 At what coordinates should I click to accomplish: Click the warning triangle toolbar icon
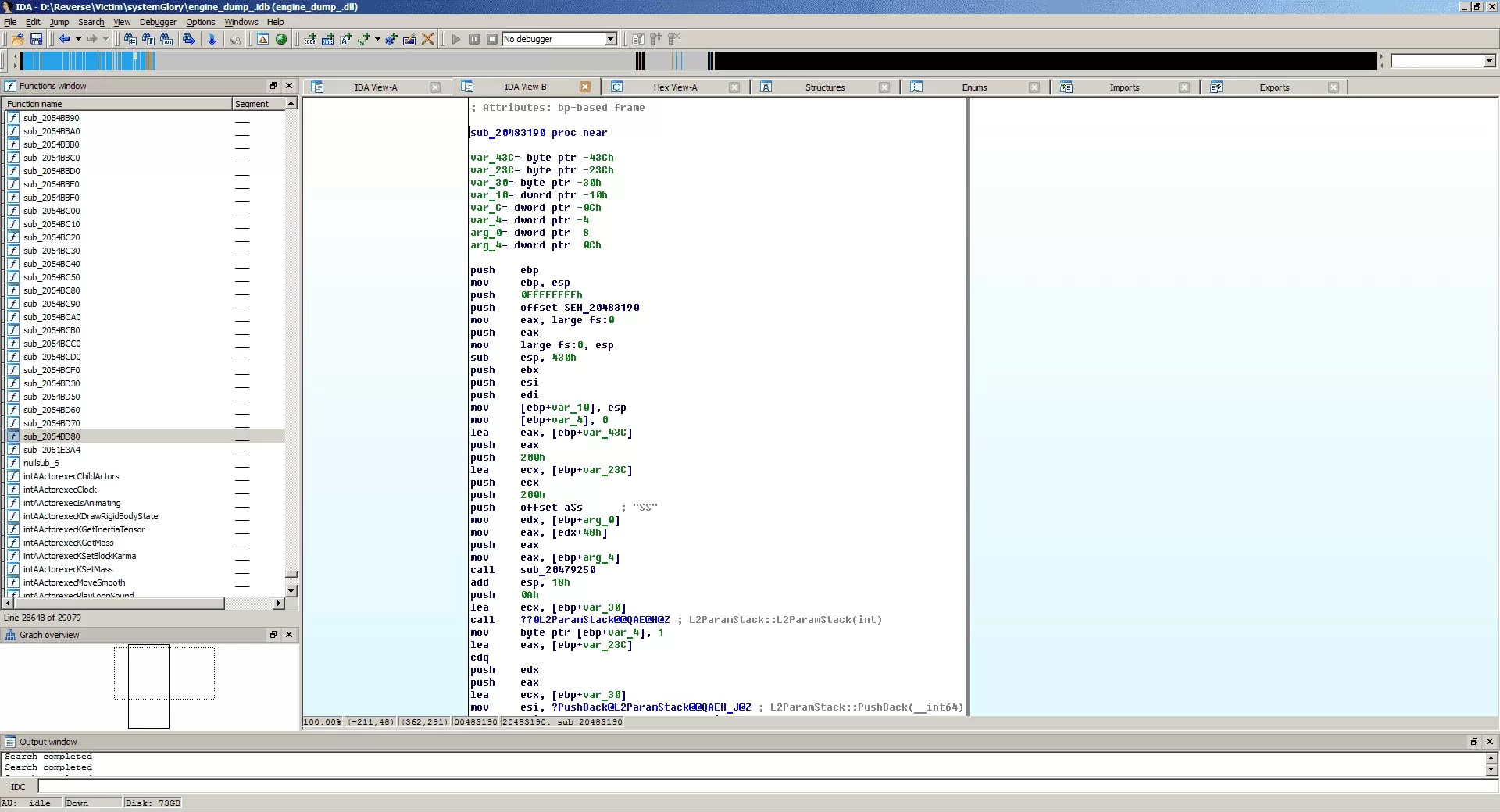[263, 39]
